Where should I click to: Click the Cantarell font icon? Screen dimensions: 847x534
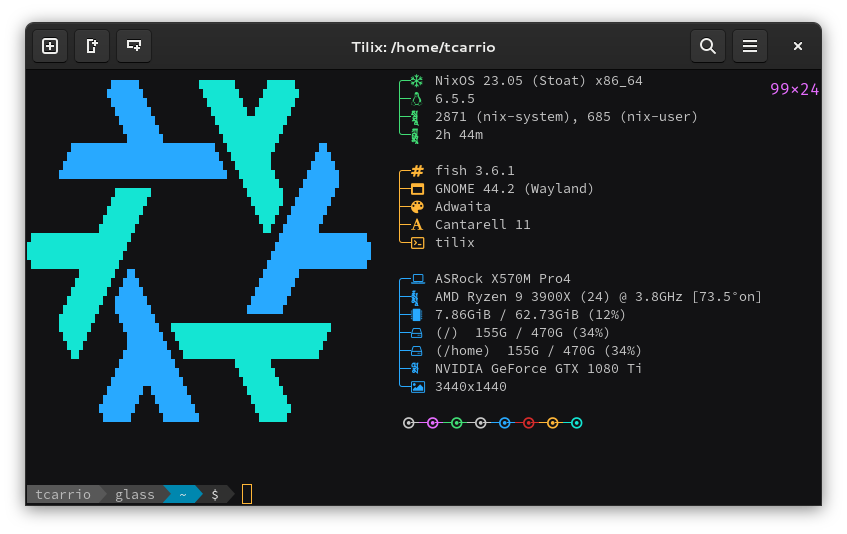tap(416, 225)
